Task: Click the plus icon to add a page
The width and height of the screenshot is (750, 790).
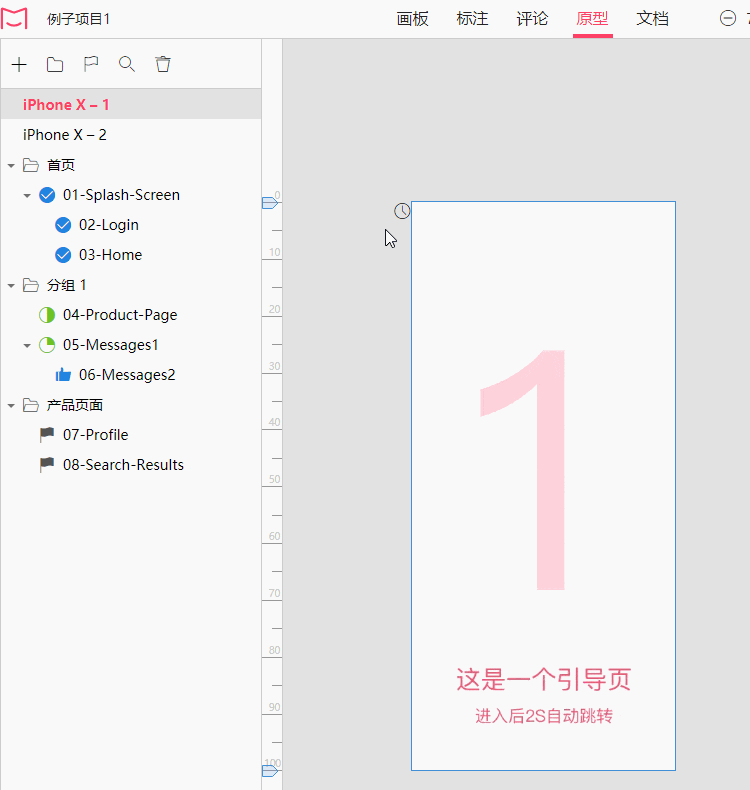Action: [19, 64]
